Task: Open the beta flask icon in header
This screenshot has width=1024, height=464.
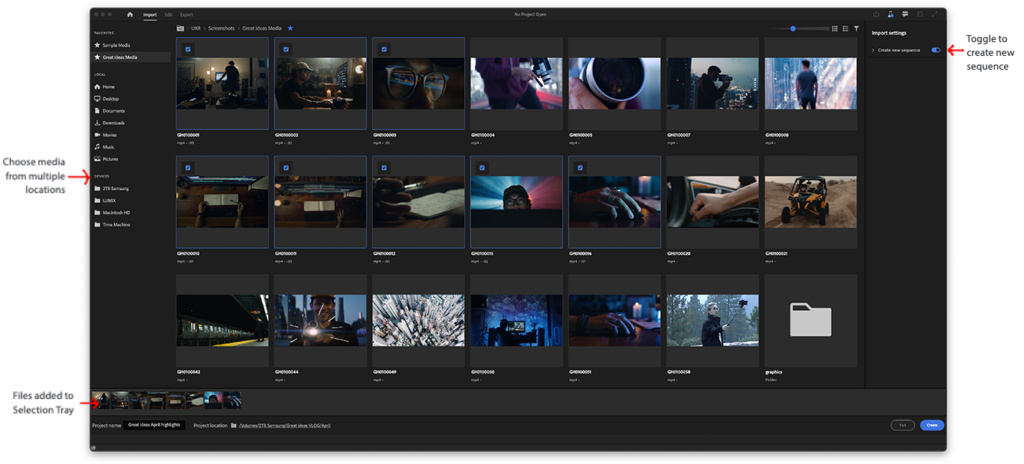Action: click(890, 14)
